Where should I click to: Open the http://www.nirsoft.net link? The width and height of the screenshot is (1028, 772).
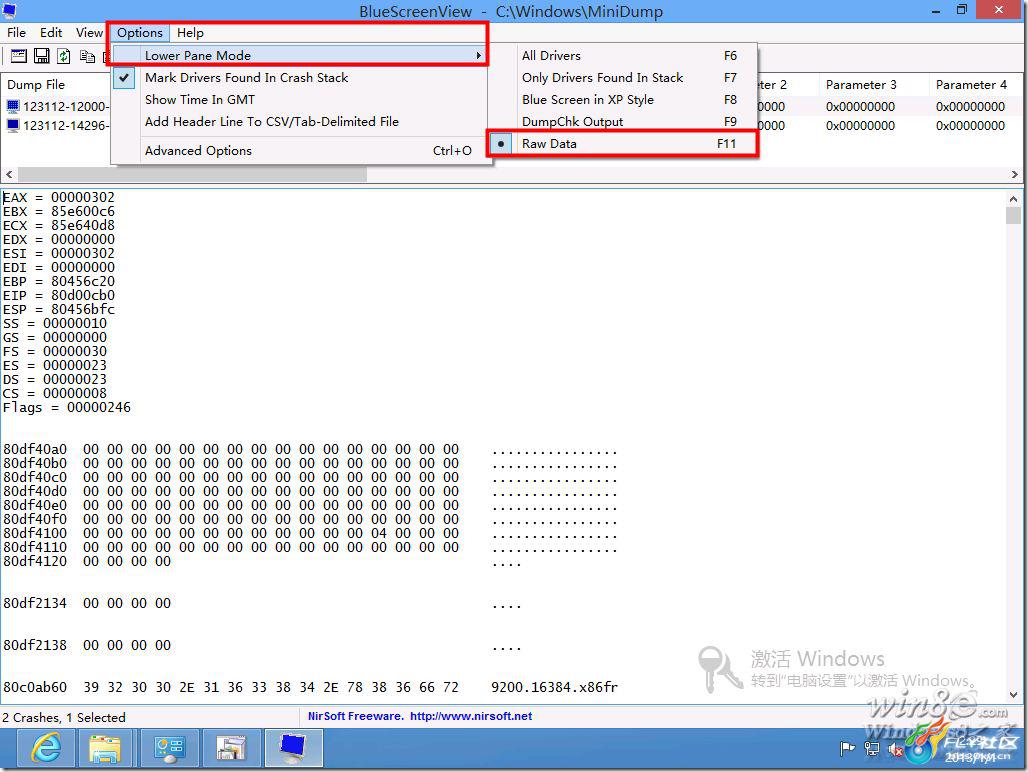click(x=471, y=716)
